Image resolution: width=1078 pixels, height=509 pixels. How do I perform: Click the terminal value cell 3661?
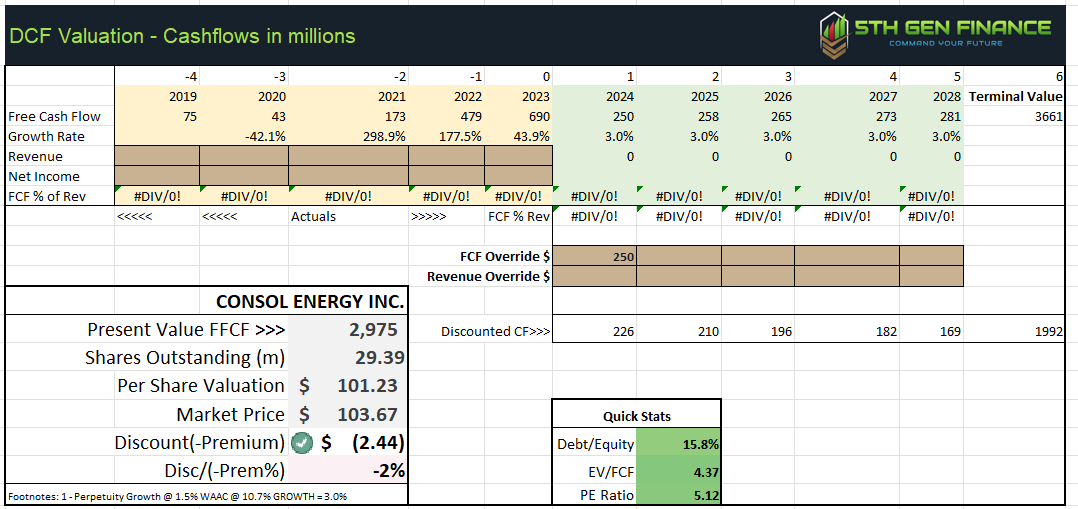[x=1050, y=116]
